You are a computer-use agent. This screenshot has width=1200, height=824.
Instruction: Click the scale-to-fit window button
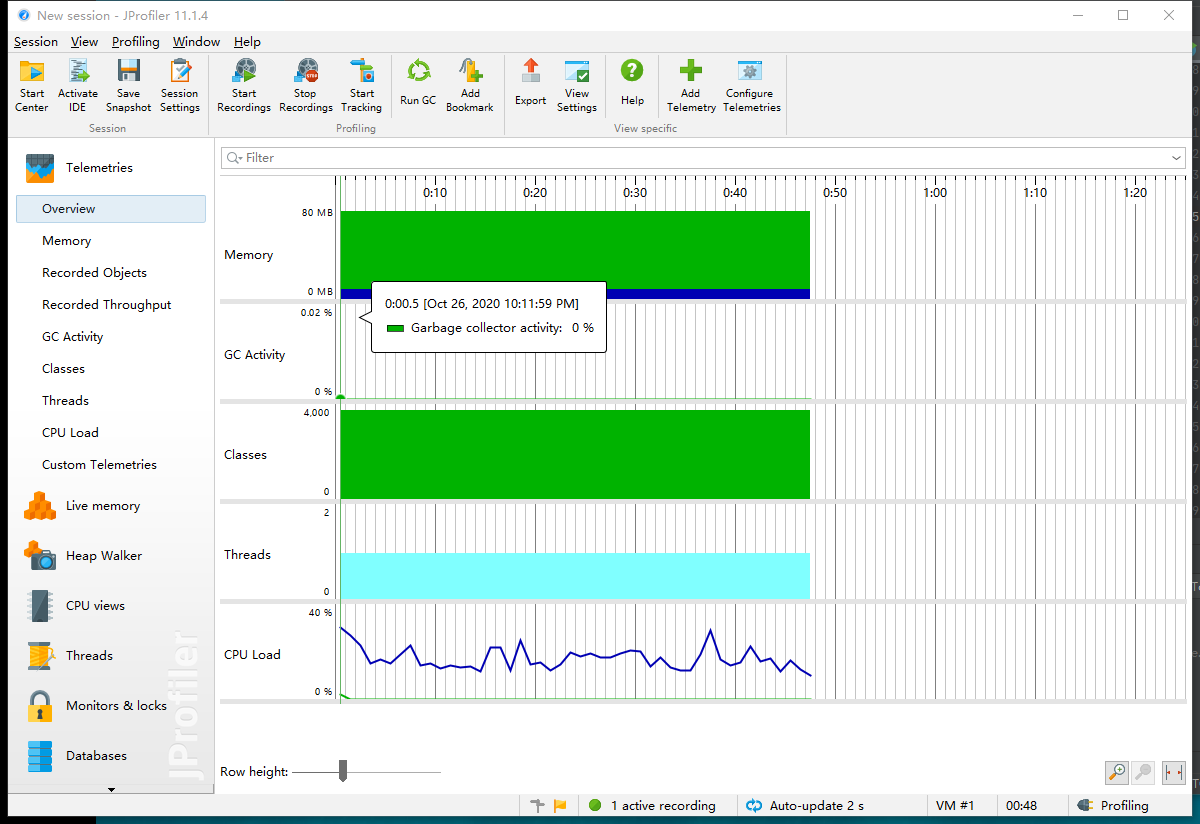[x=1173, y=772]
